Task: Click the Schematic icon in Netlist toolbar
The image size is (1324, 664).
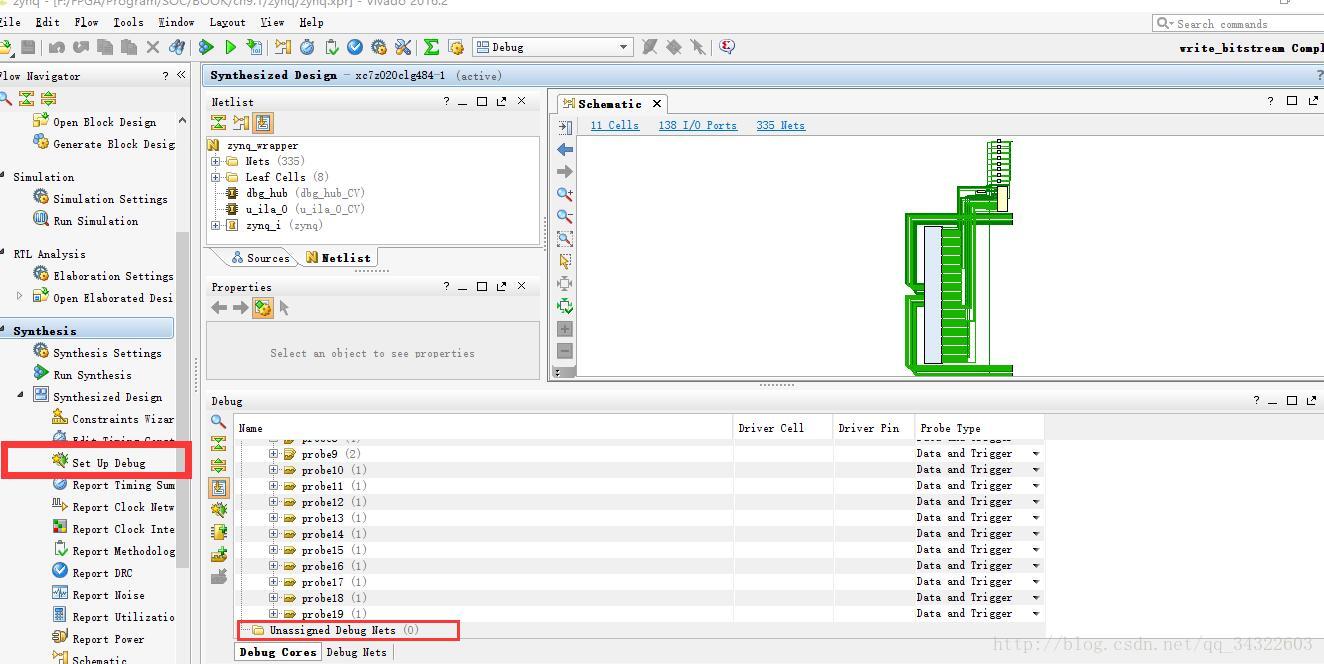Action: point(241,123)
